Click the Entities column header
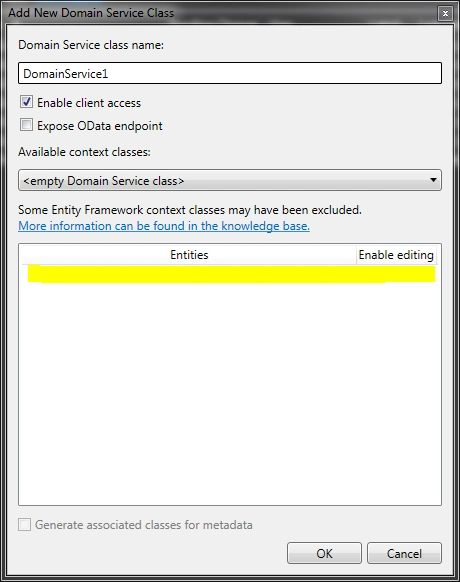The width and height of the screenshot is (460, 582). (x=189, y=255)
